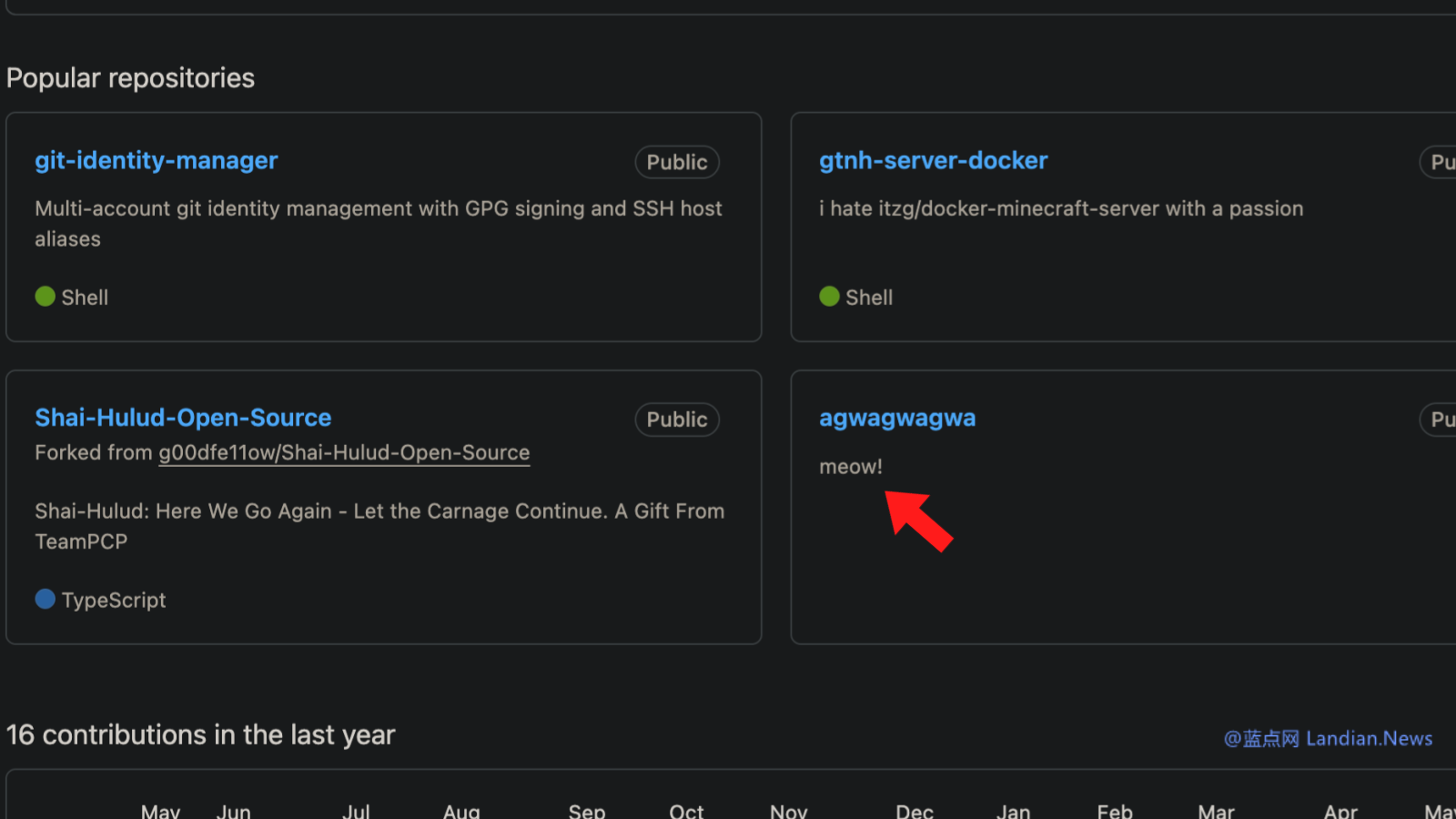Select the TypeScript language label
Viewport: 1456px width, 819px height.
click(x=114, y=601)
